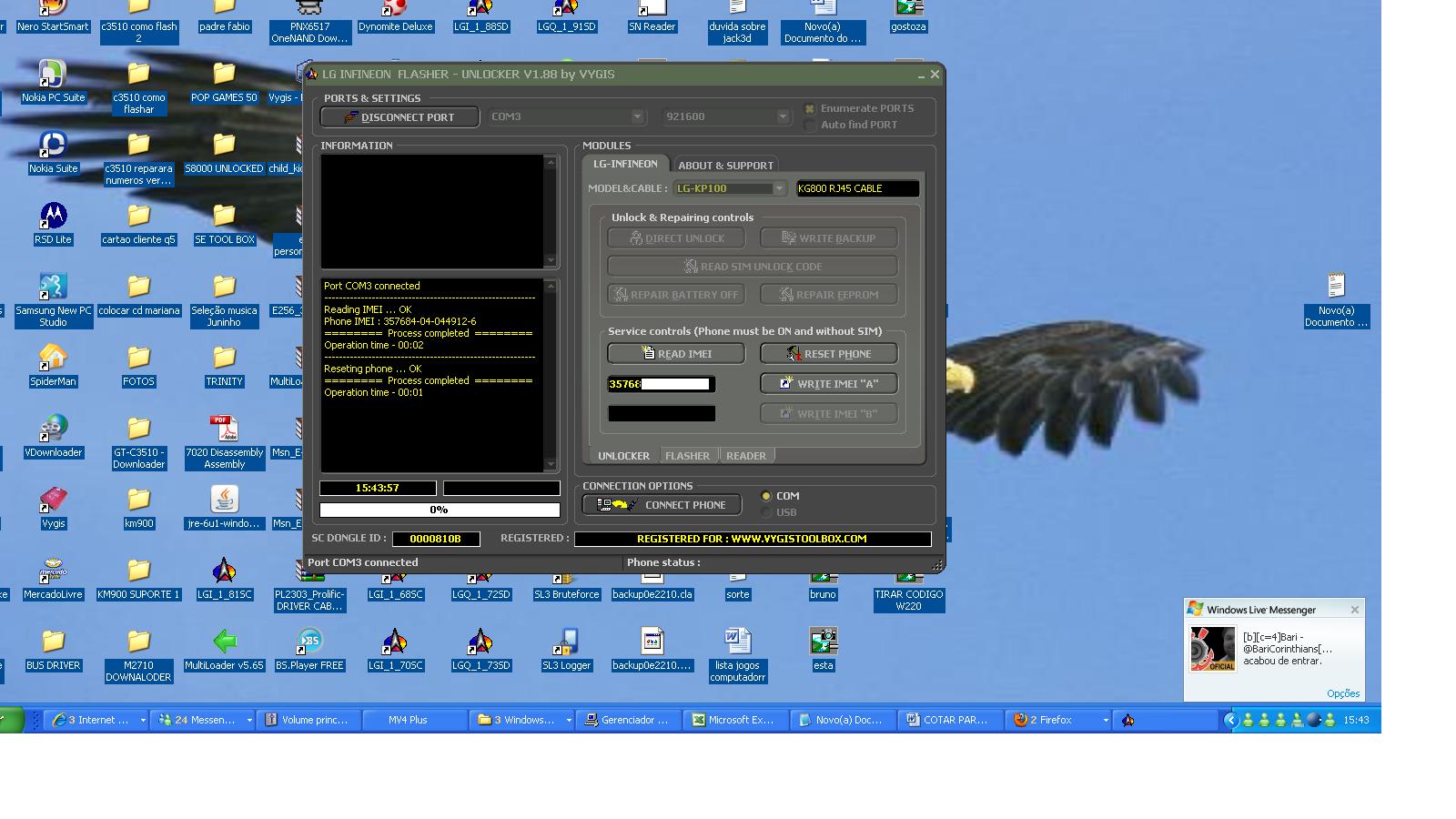Open Samsung New PC Studio icon

(x=53, y=288)
